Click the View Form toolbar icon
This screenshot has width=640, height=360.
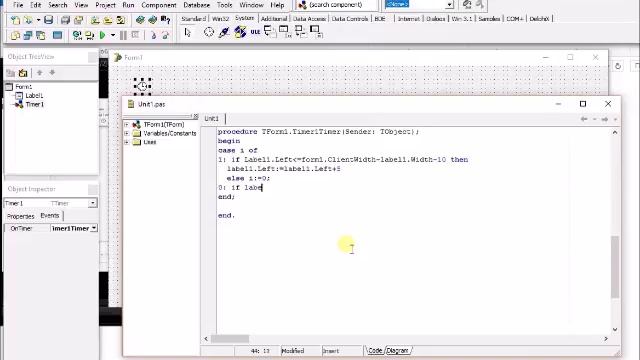click(28, 36)
